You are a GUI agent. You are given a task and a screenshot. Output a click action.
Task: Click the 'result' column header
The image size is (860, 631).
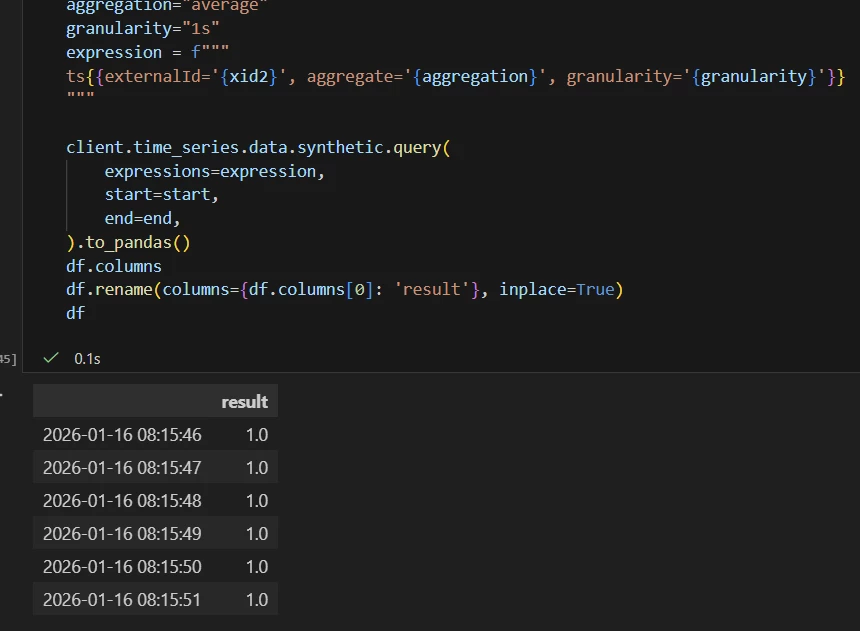(x=244, y=402)
